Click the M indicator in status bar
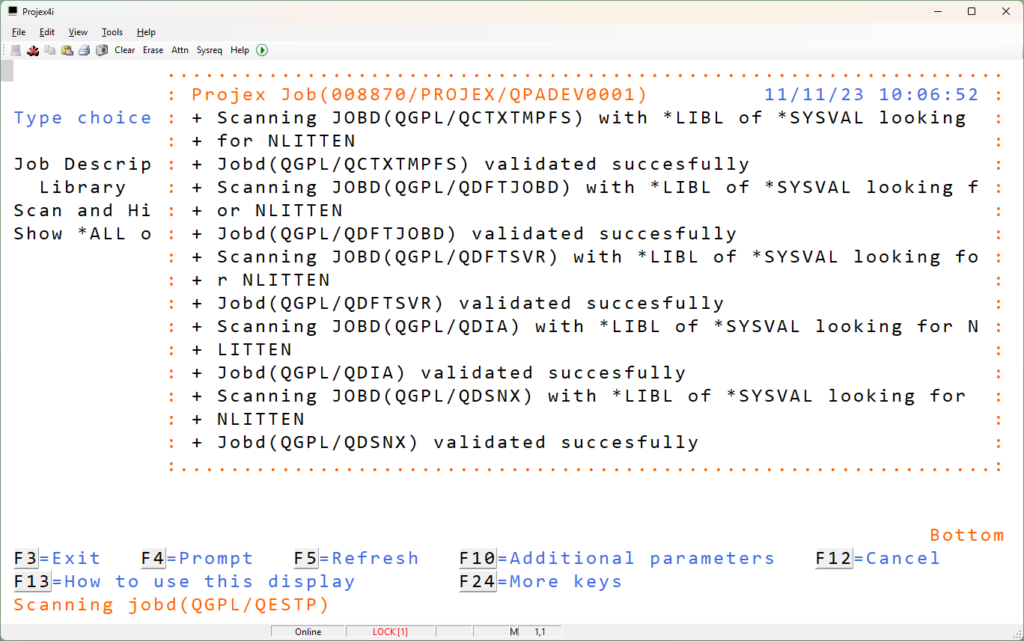Viewport: 1024px width, 641px height. [x=514, y=632]
